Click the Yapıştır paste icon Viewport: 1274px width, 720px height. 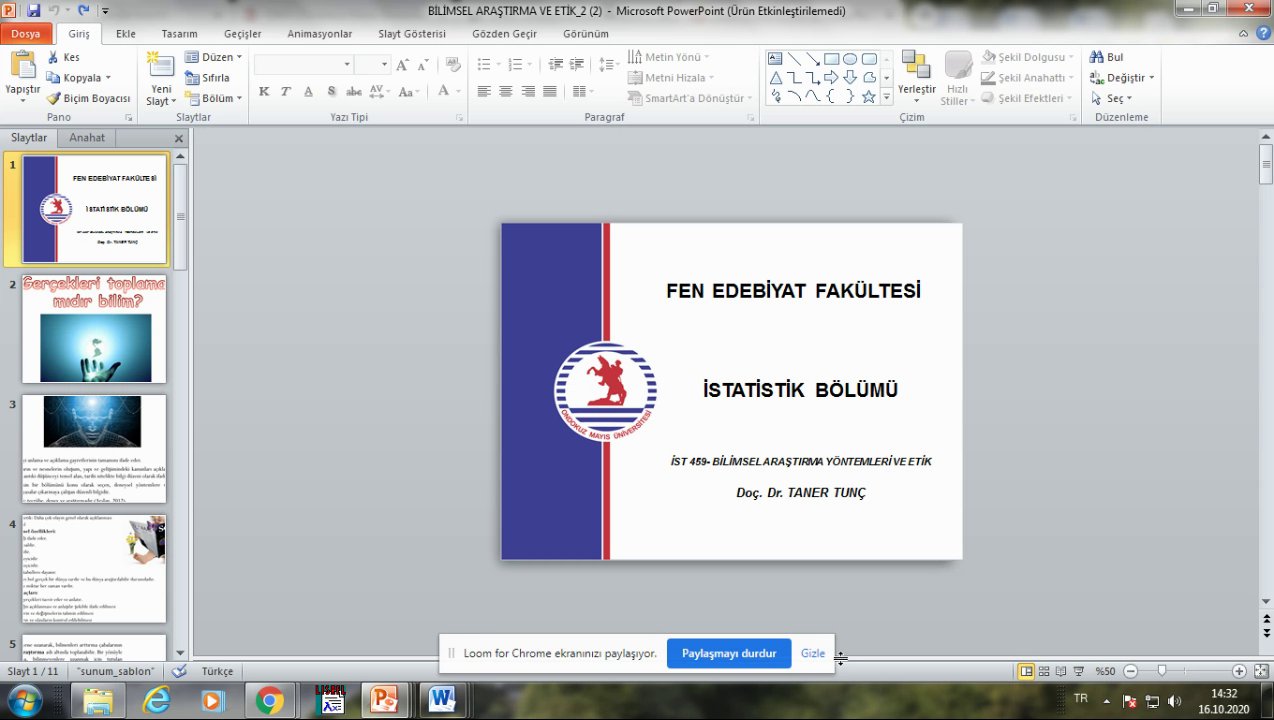(x=22, y=65)
